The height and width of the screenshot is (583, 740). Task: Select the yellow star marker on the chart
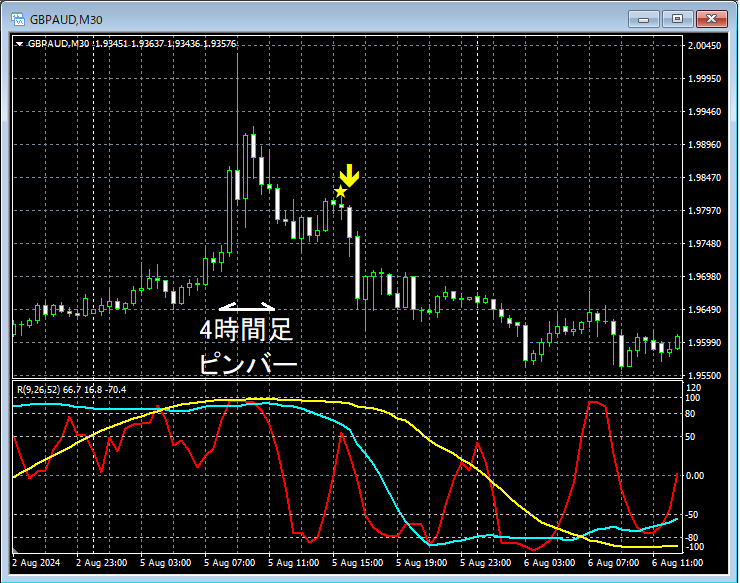coord(340,192)
